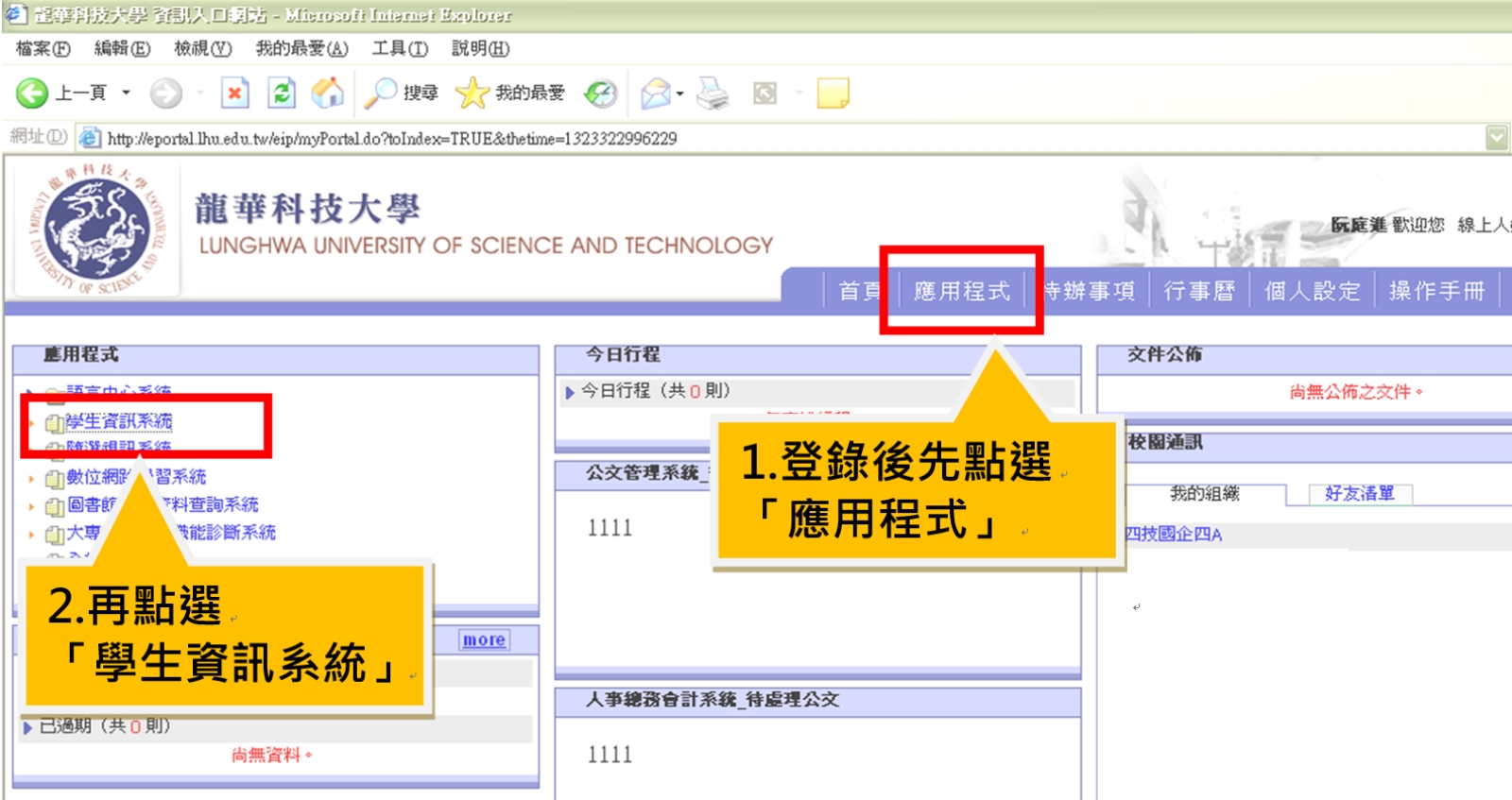This screenshot has width=1512, height=800.
Task: Expand the 今日行程 (共0則) triangle
Action: [x=570, y=392]
